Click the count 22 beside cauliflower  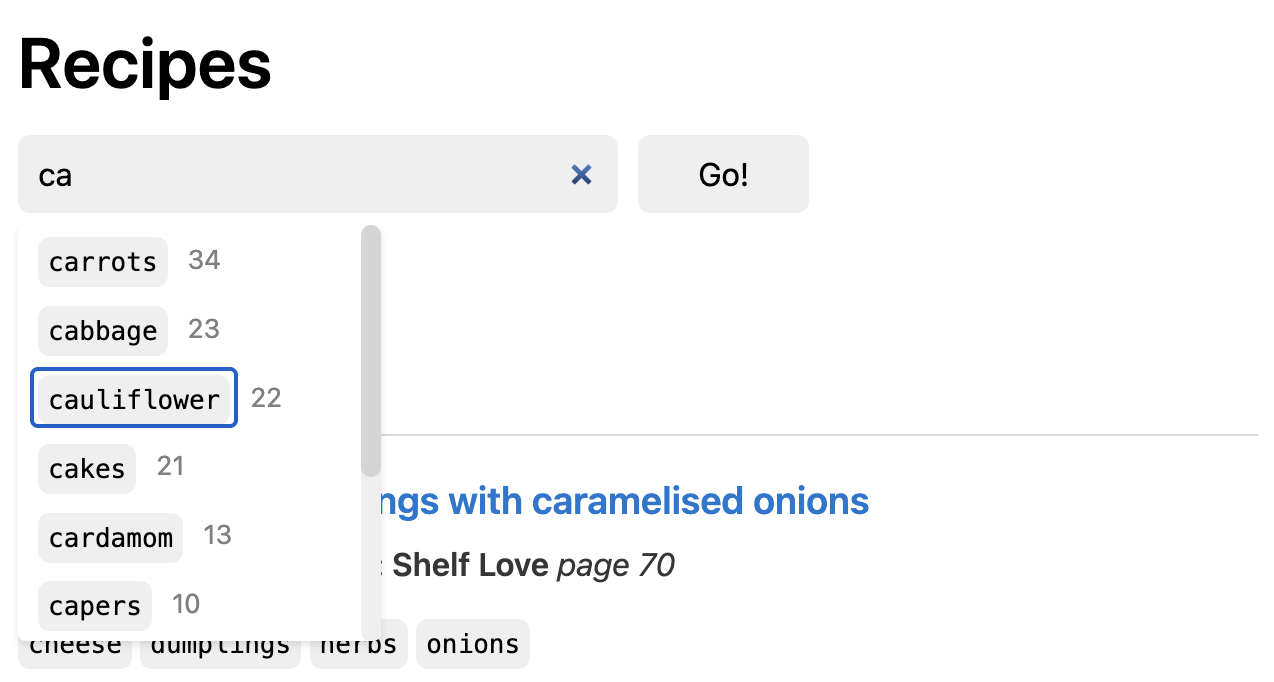(266, 397)
